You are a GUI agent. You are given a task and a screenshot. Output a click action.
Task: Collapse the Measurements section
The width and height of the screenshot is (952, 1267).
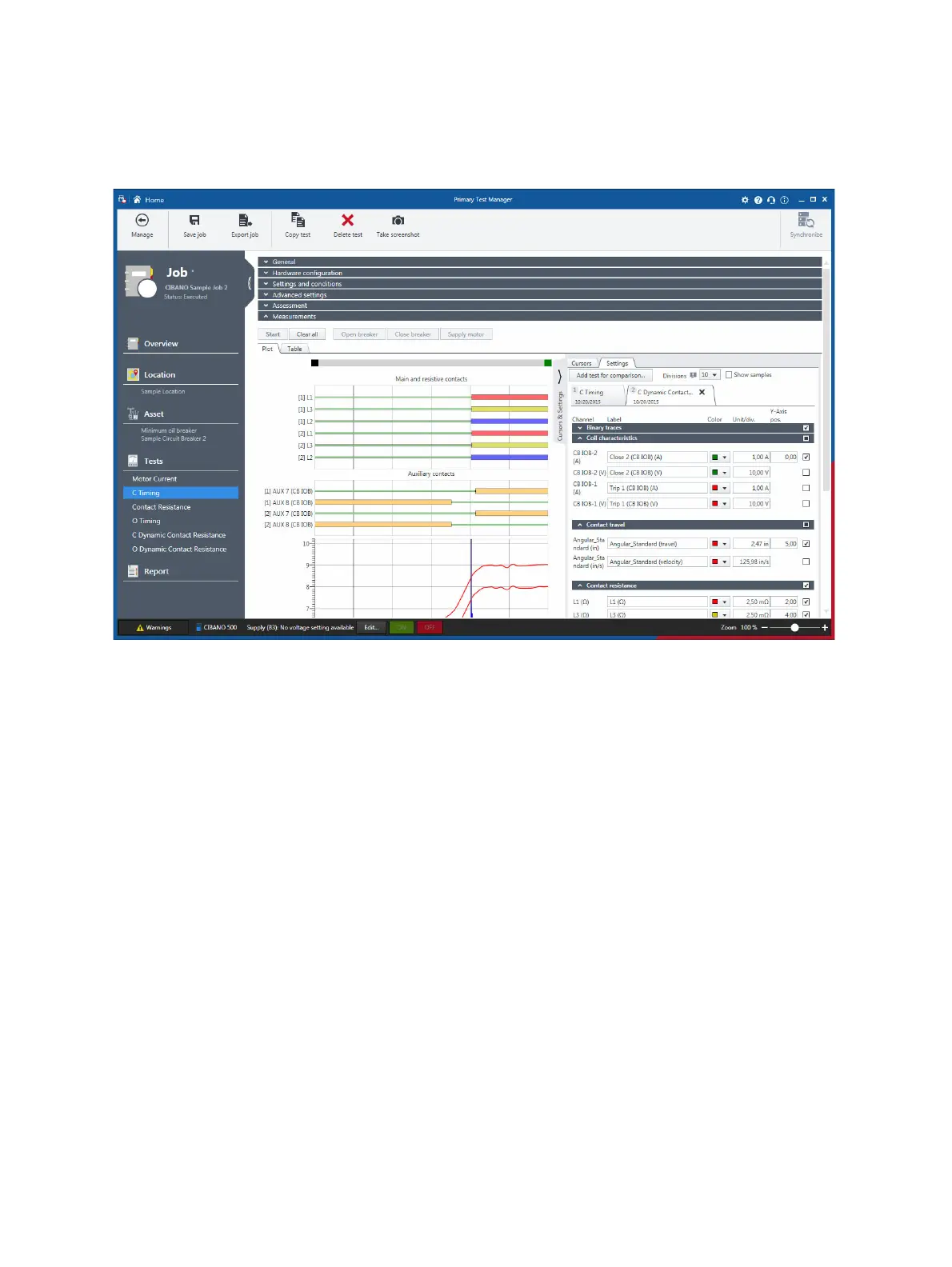pos(540,317)
